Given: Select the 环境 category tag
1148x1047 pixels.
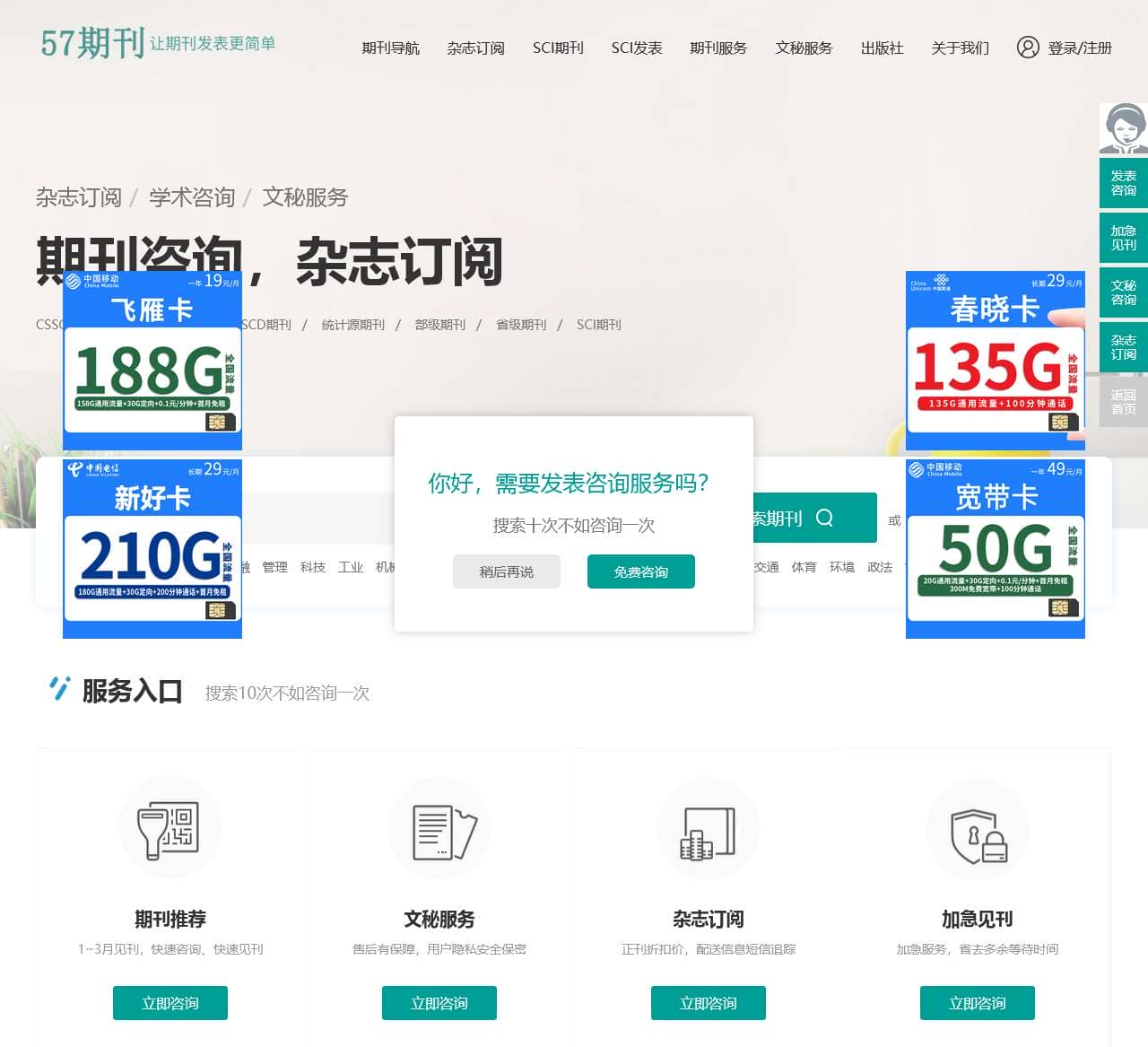Looking at the screenshot, I should 842,567.
